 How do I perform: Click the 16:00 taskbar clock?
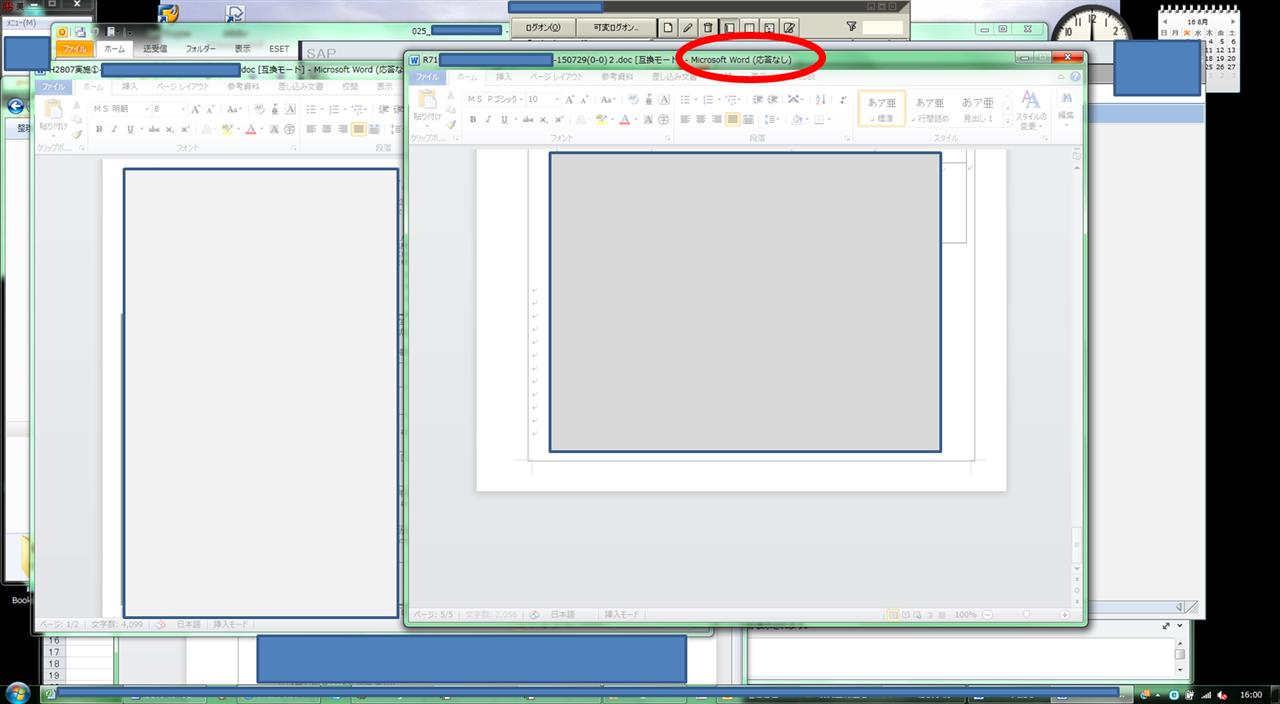coord(1251,694)
